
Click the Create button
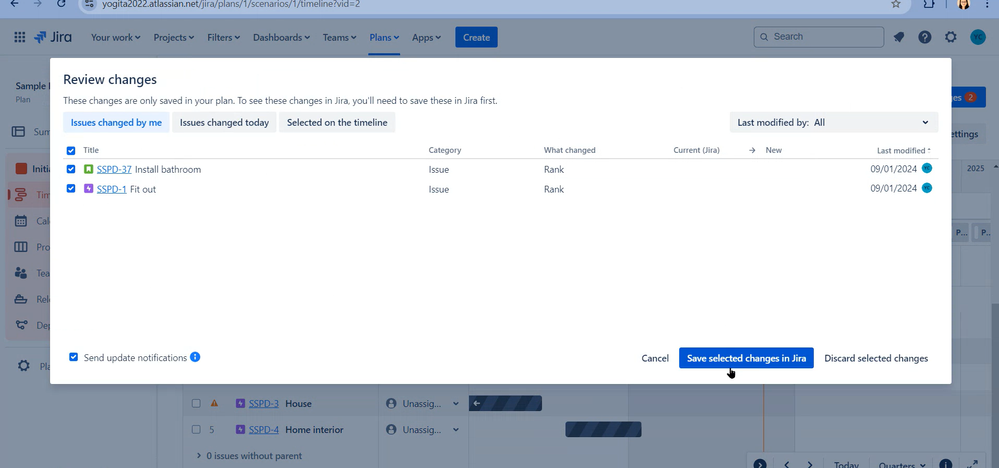pos(476,37)
